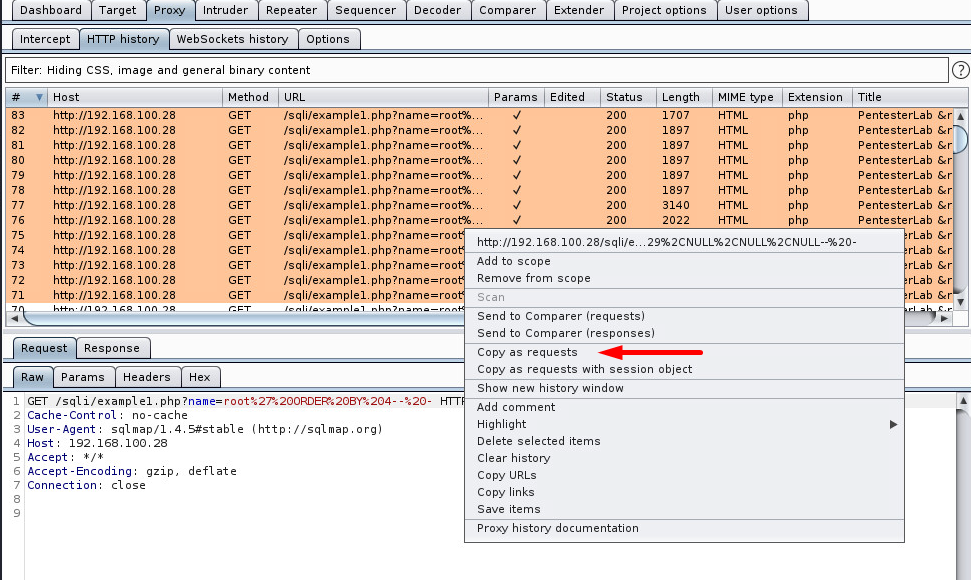The height and width of the screenshot is (580, 971).
Task: Open the User options tab
Action: coord(761,10)
